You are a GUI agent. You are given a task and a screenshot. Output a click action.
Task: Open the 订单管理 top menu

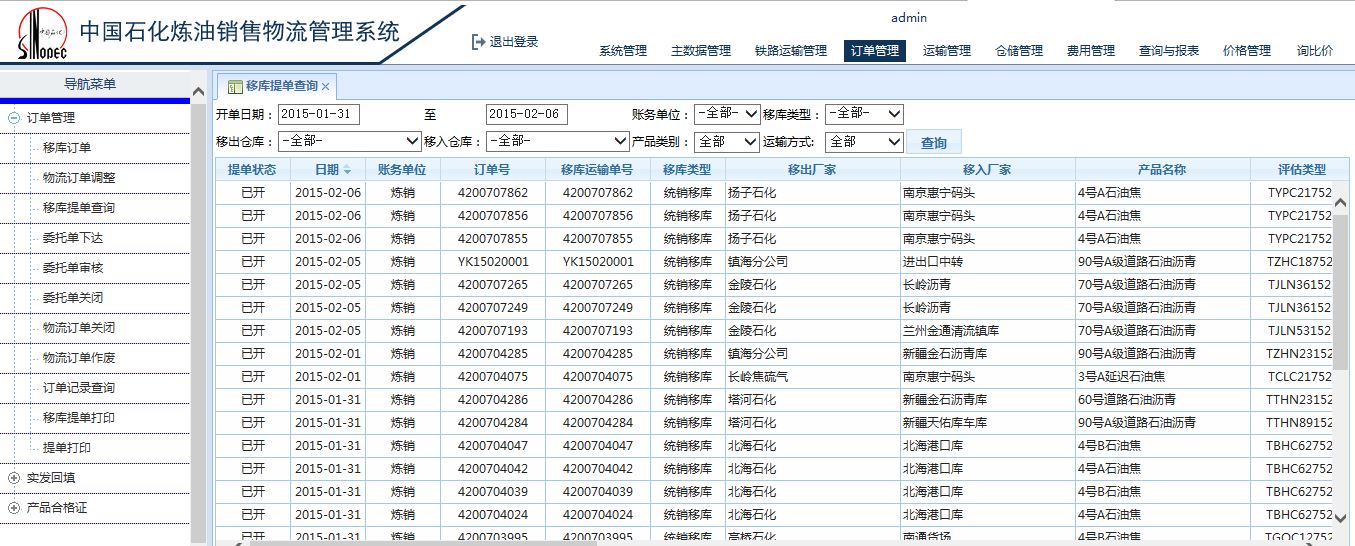[x=875, y=51]
